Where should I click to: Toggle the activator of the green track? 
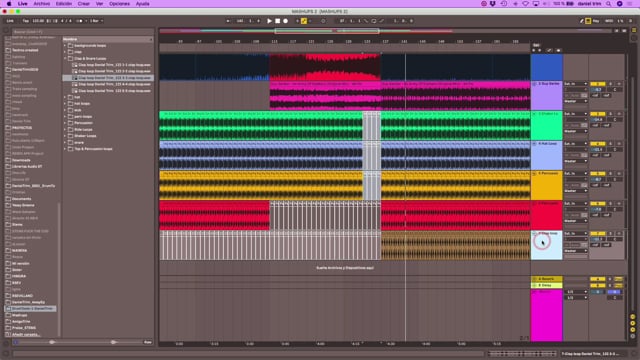[x=598, y=114]
